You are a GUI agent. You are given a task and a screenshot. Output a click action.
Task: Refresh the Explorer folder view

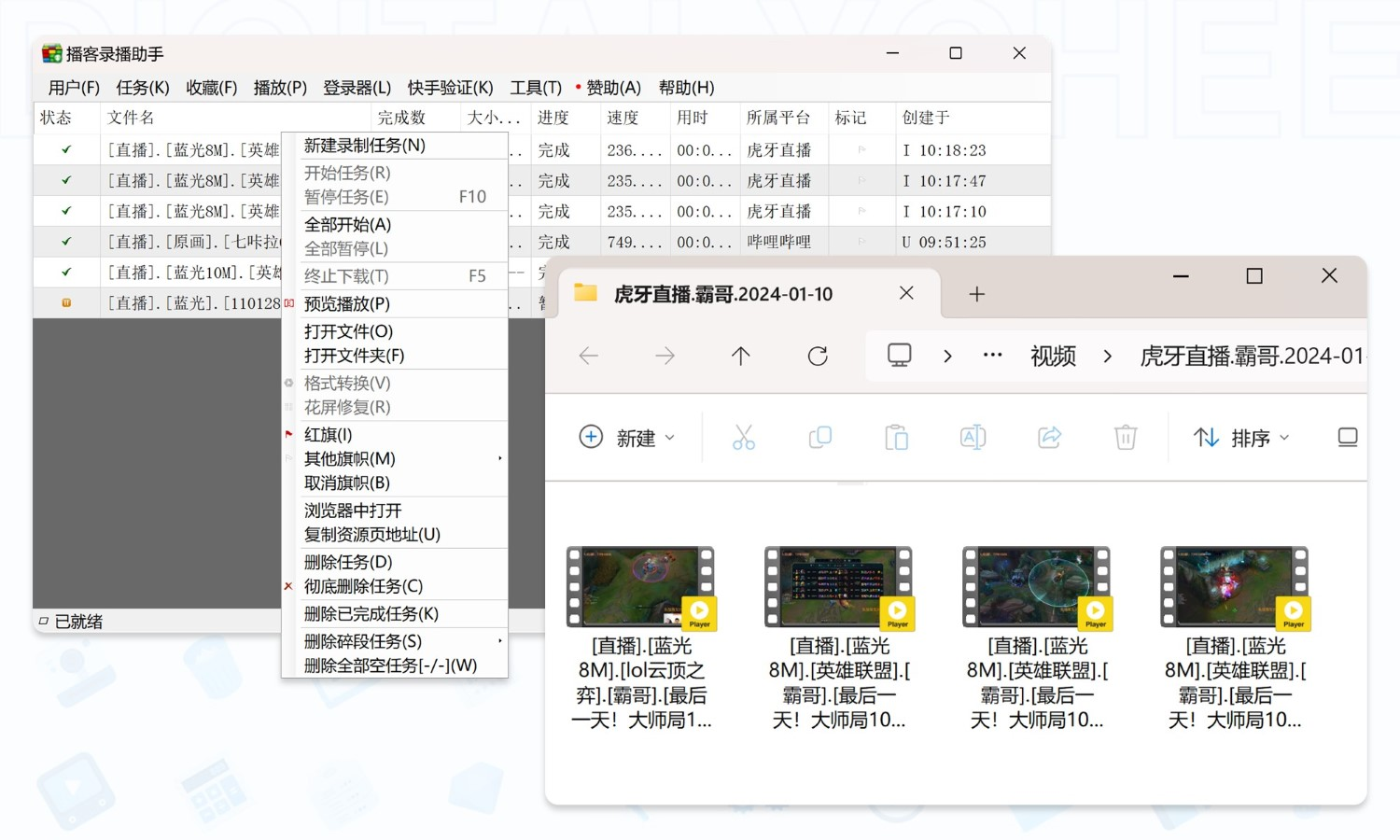coord(818,356)
